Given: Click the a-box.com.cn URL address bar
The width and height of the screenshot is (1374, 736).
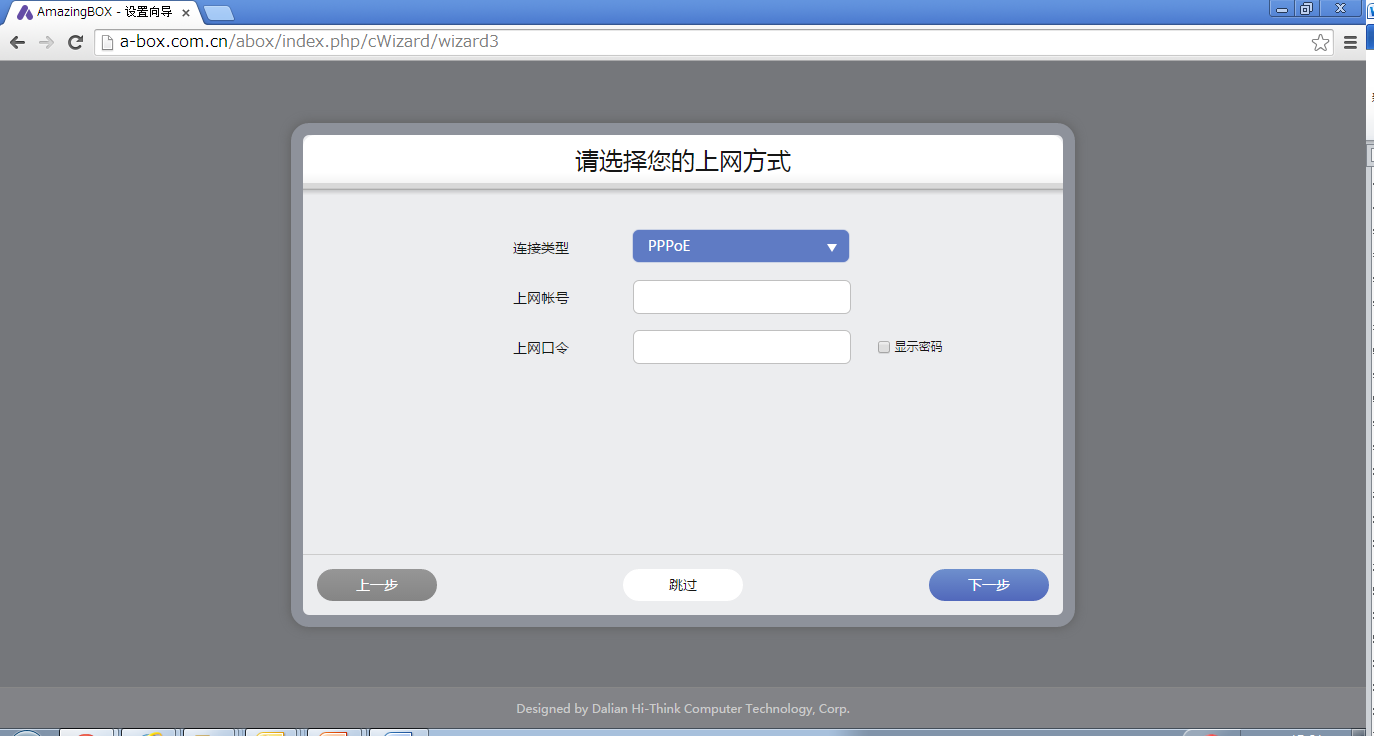Looking at the screenshot, I should click(700, 42).
